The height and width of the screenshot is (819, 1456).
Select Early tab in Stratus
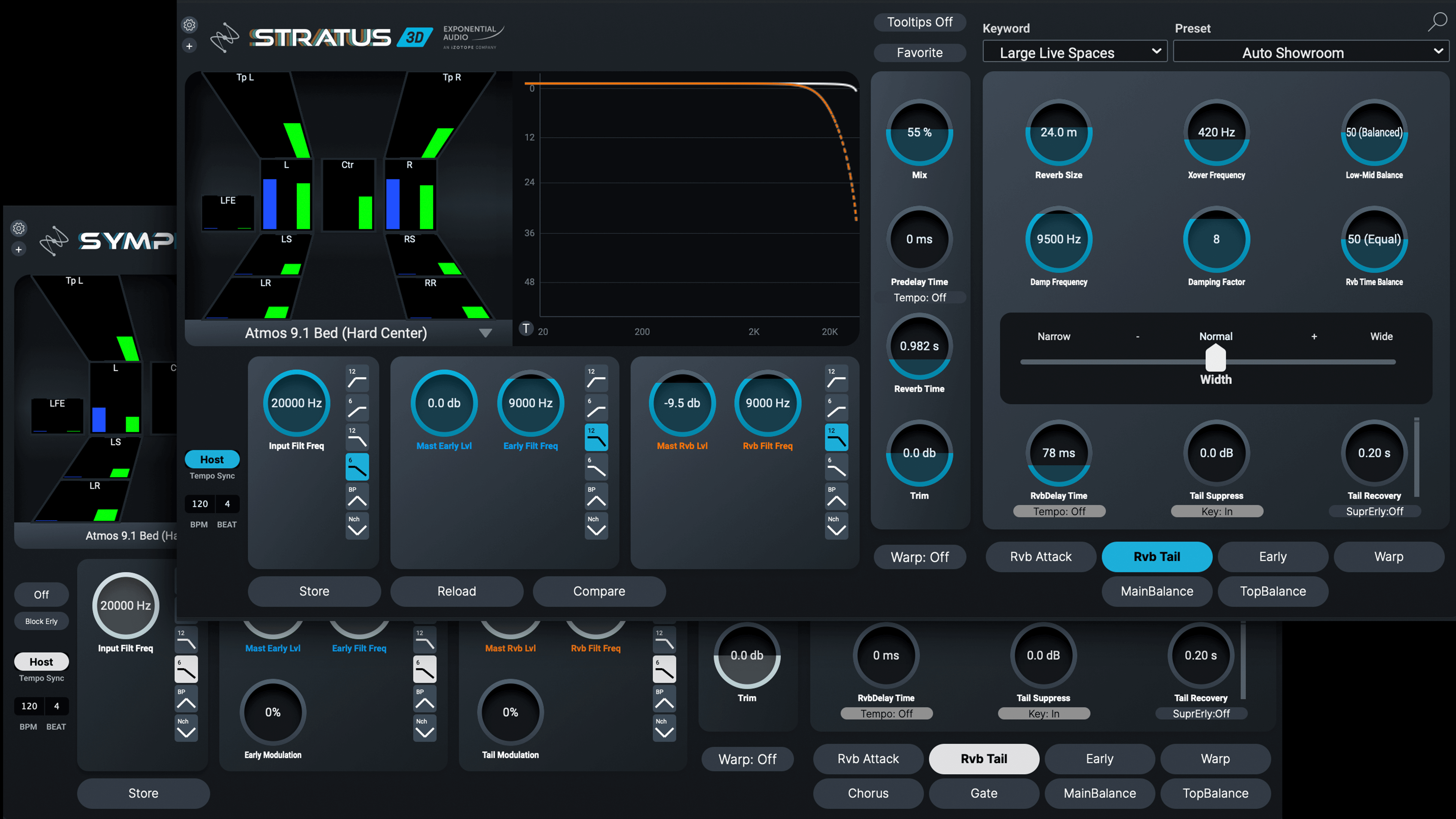(x=1273, y=557)
